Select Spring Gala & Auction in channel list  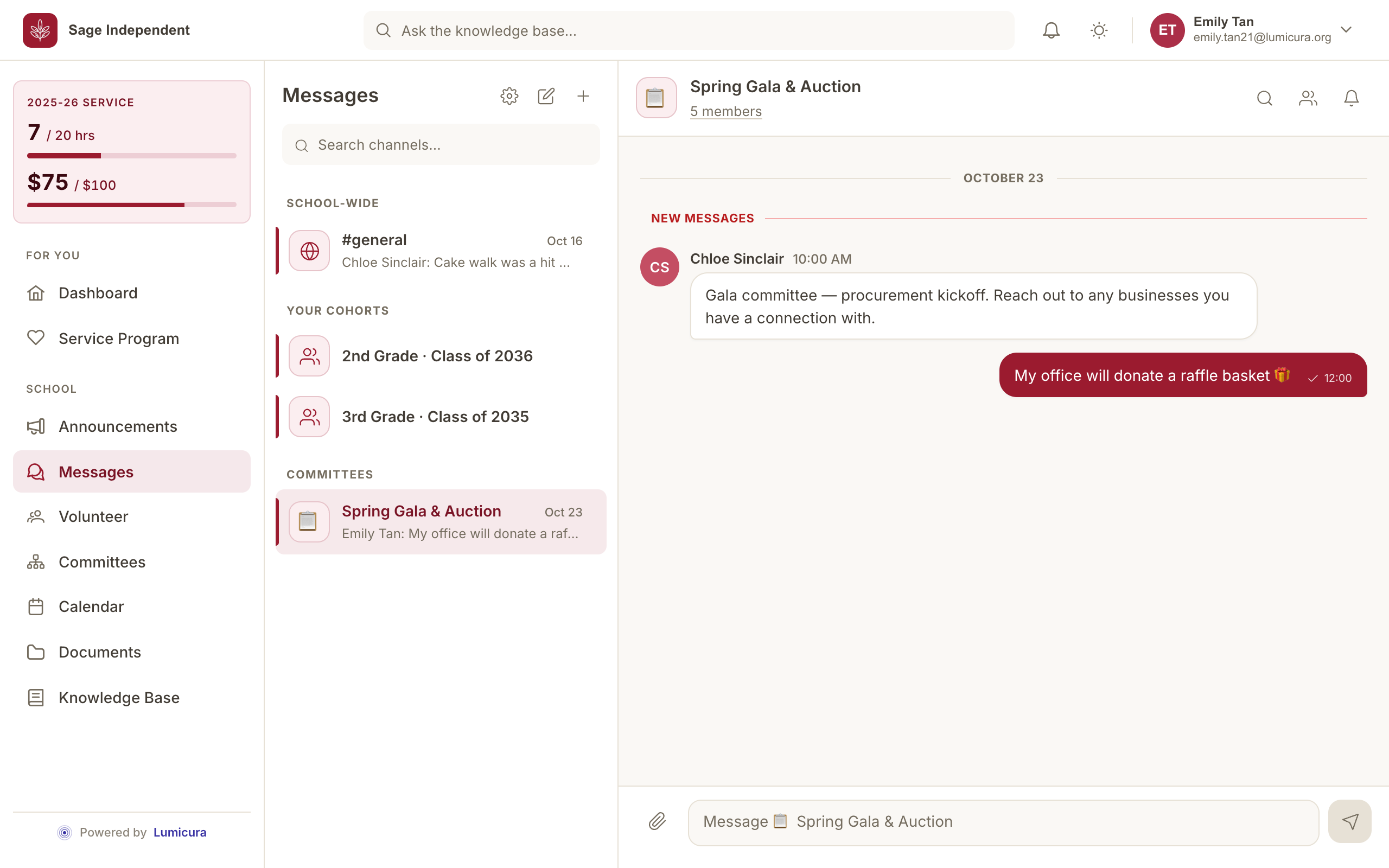[441, 521]
